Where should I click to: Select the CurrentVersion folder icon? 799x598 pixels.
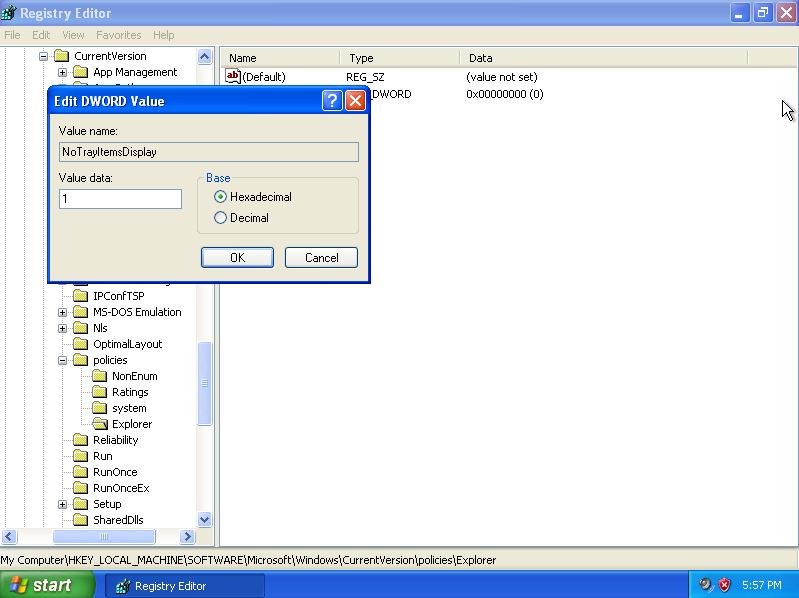click(x=62, y=56)
